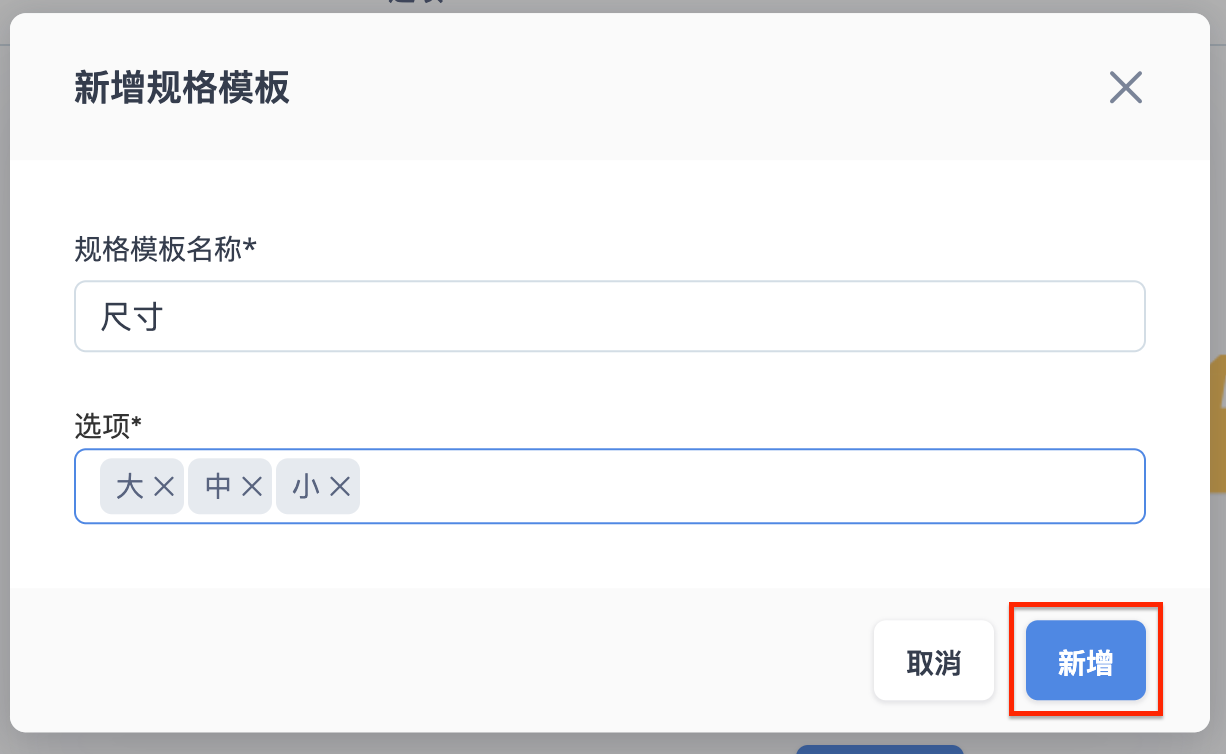Click empty area of 选项 tag input
1226x754 pixels.
(x=750, y=487)
